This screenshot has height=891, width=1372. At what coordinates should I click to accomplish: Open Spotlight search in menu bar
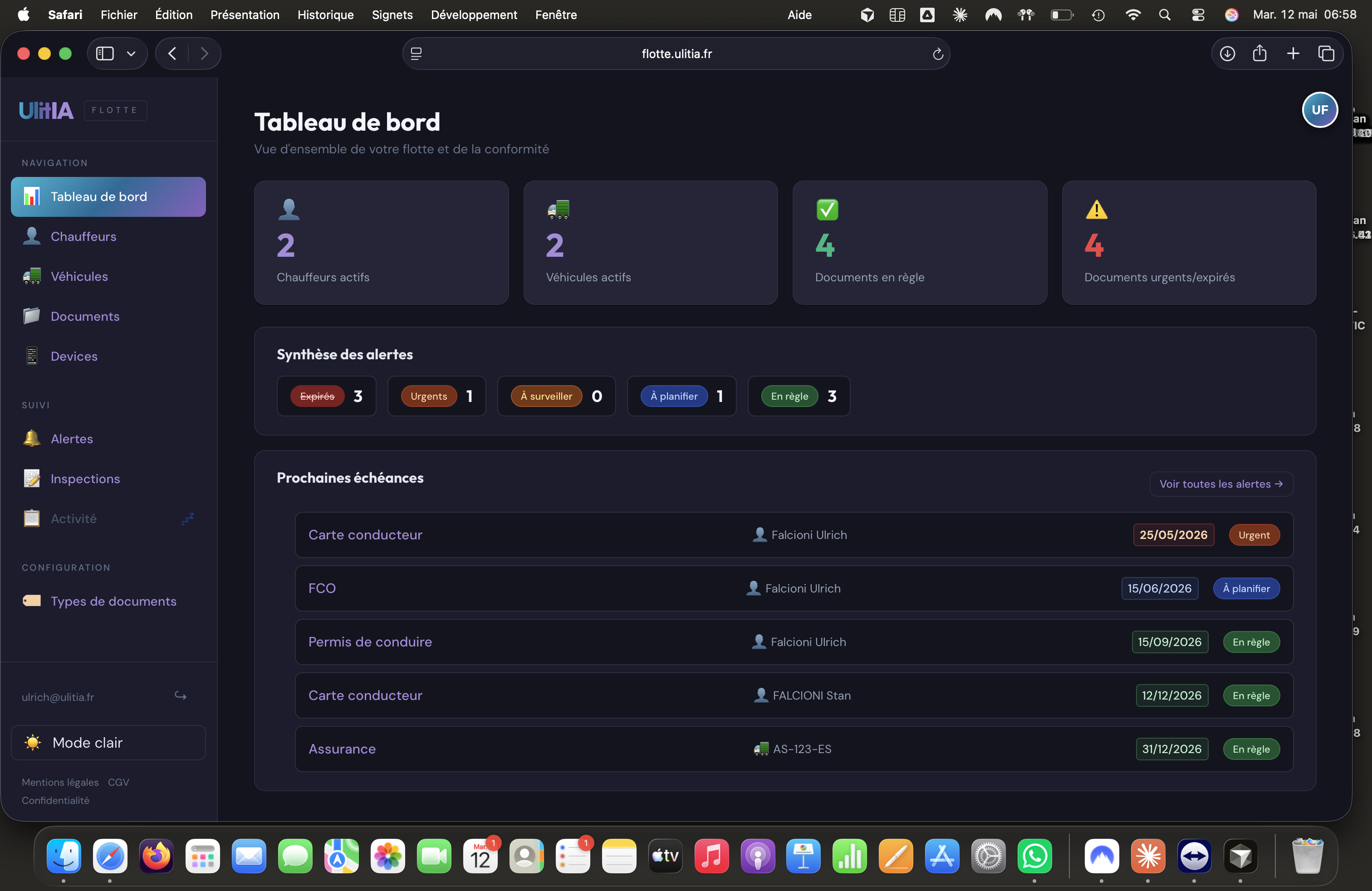pos(1165,15)
